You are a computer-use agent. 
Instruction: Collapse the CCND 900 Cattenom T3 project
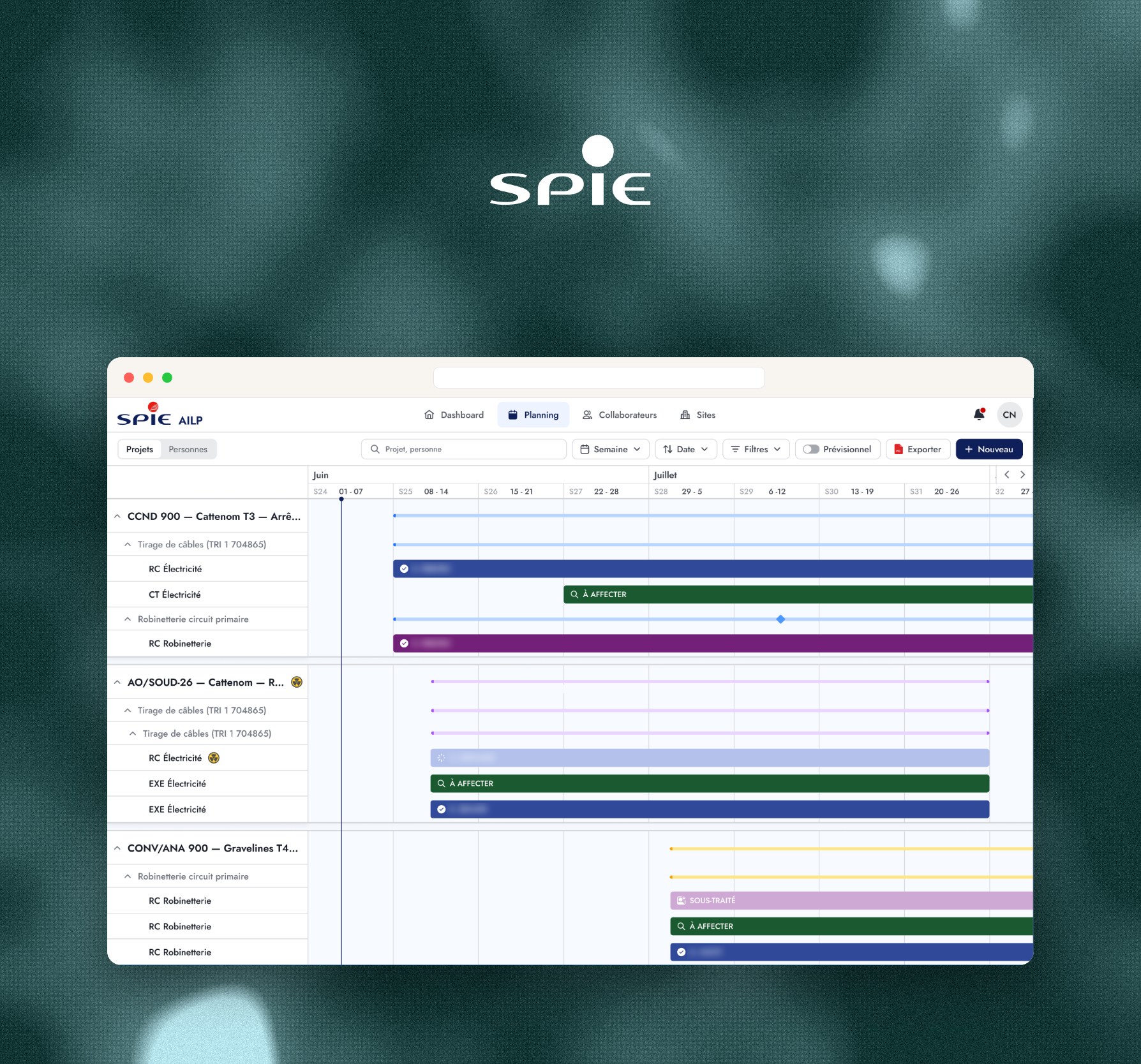(x=117, y=517)
